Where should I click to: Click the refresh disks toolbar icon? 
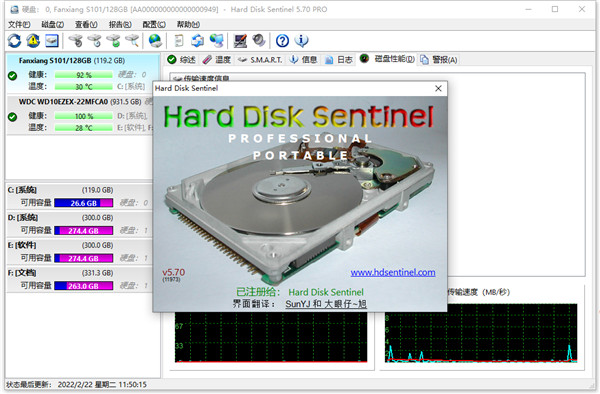pos(15,41)
